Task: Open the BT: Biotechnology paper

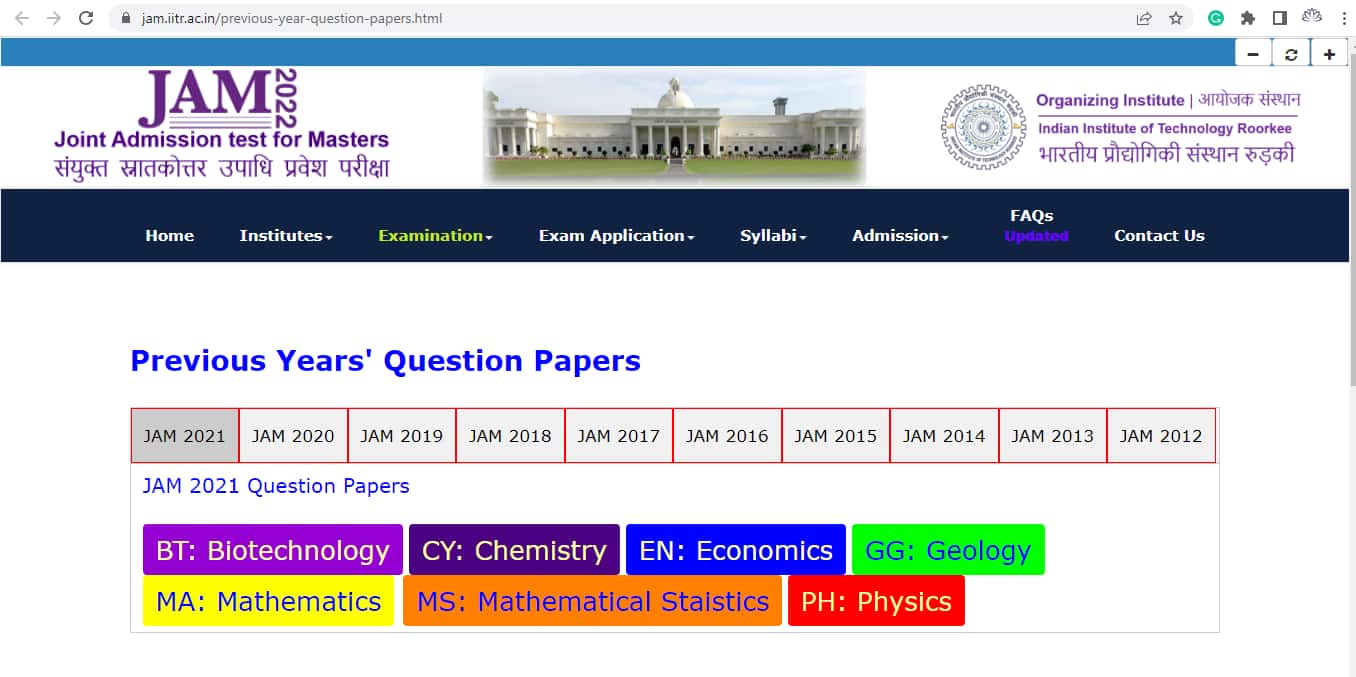Action: (273, 550)
